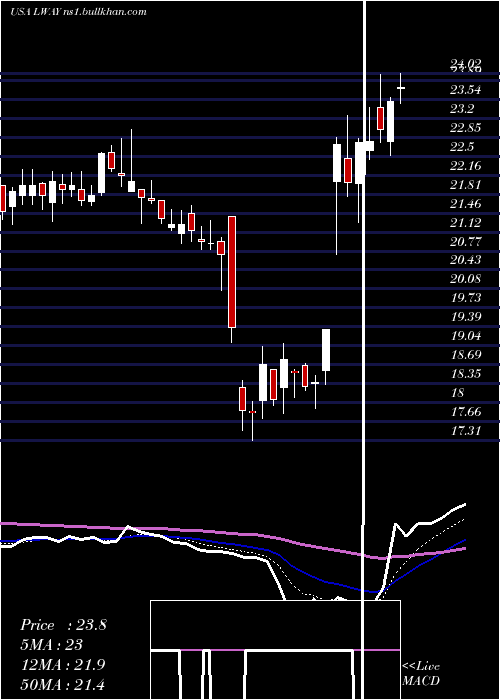The width and height of the screenshot is (500, 700).
Task: Click the 19.39 price axis label
Action: point(465,317)
